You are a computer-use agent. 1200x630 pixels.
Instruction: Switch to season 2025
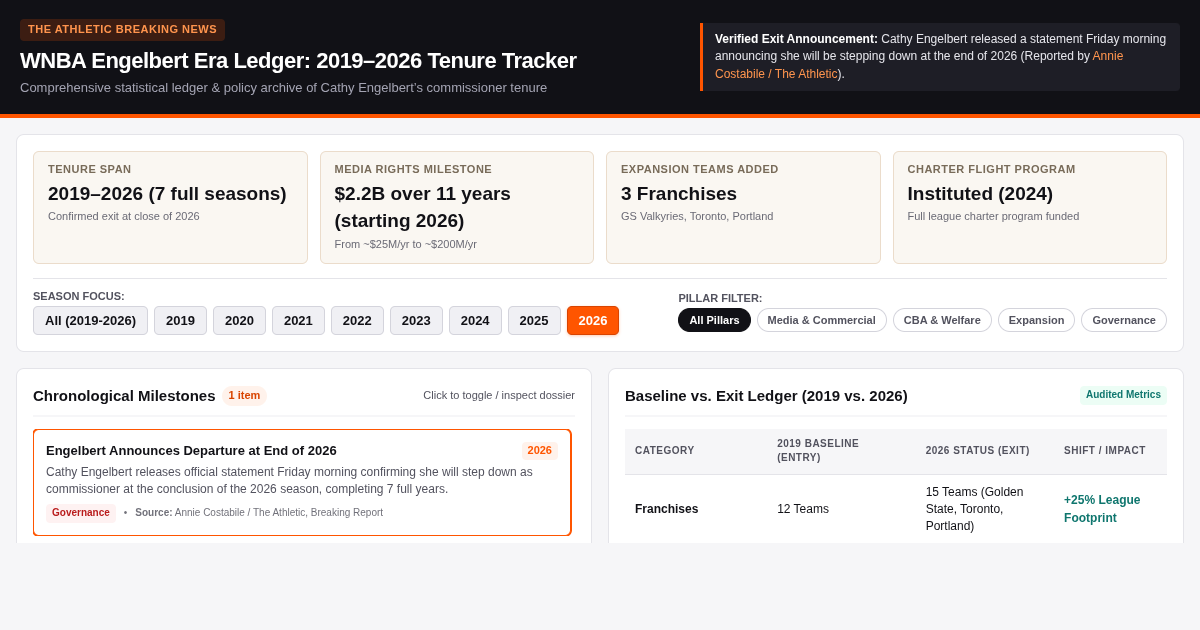point(534,320)
